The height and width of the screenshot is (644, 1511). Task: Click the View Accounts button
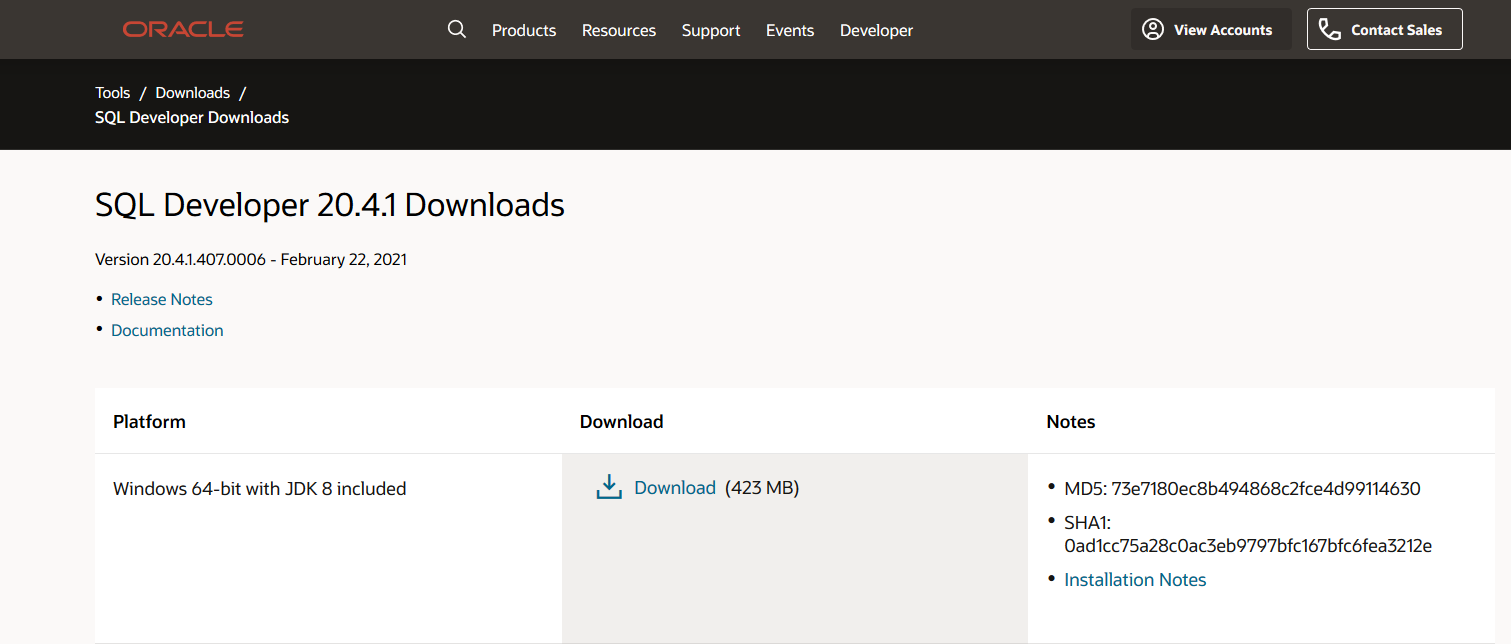point(1210,29)
